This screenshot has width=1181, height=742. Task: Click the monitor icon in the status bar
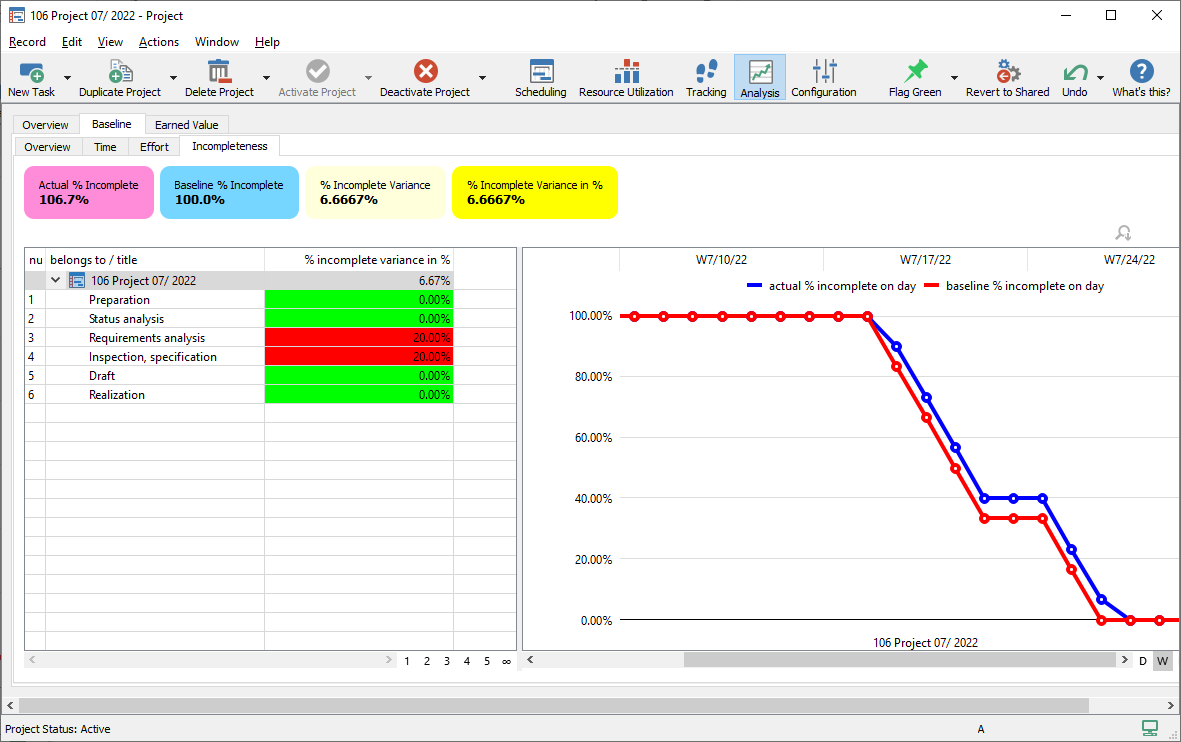[x=1150, y=728]
